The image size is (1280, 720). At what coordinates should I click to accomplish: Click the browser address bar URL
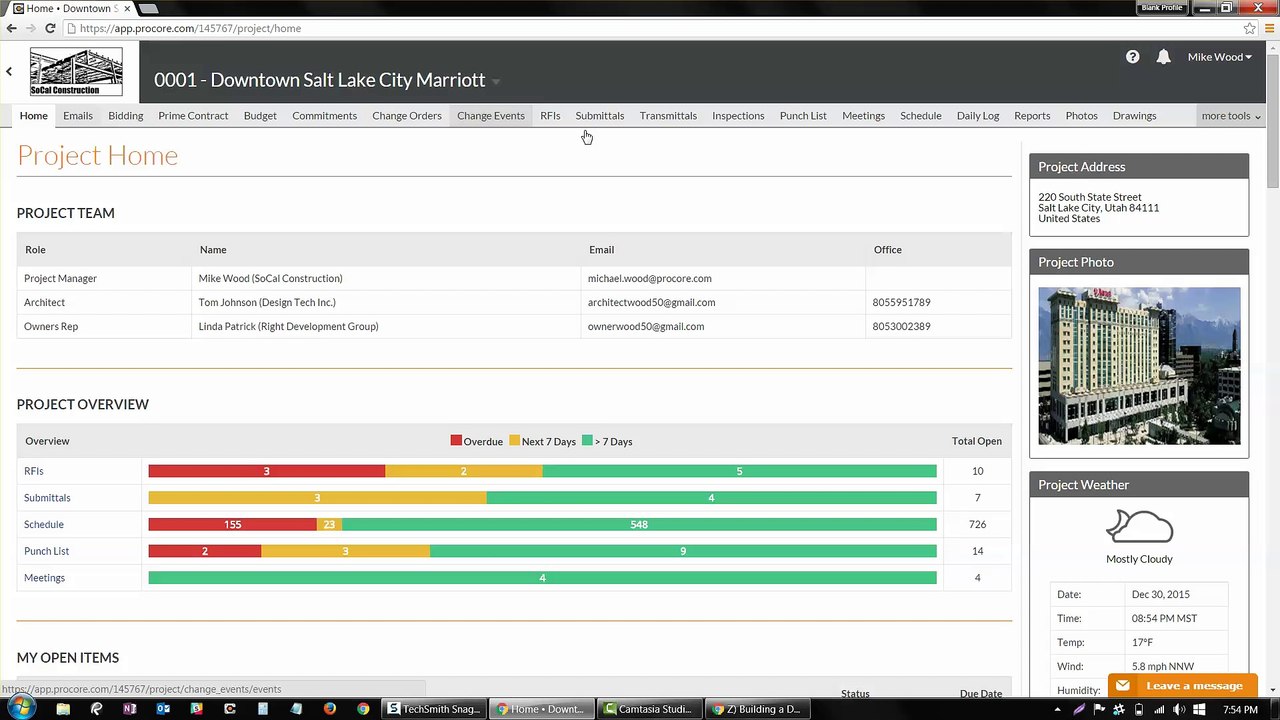coord(191,28)
